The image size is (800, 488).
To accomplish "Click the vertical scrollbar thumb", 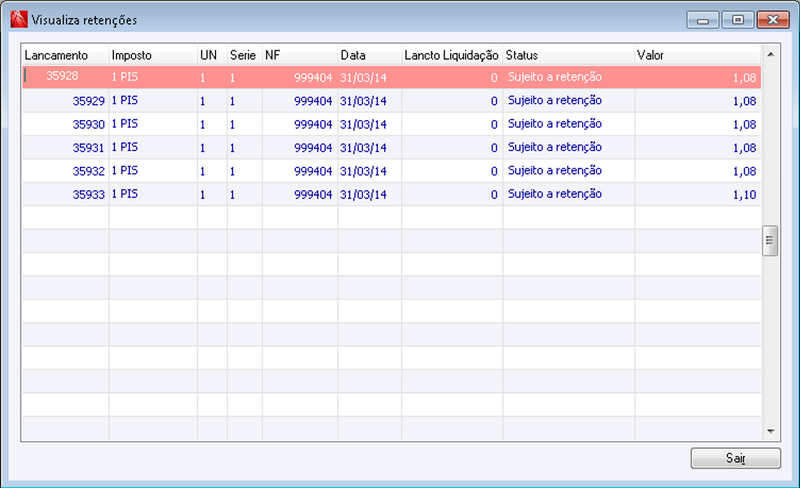I will click(x=770, y=240).
